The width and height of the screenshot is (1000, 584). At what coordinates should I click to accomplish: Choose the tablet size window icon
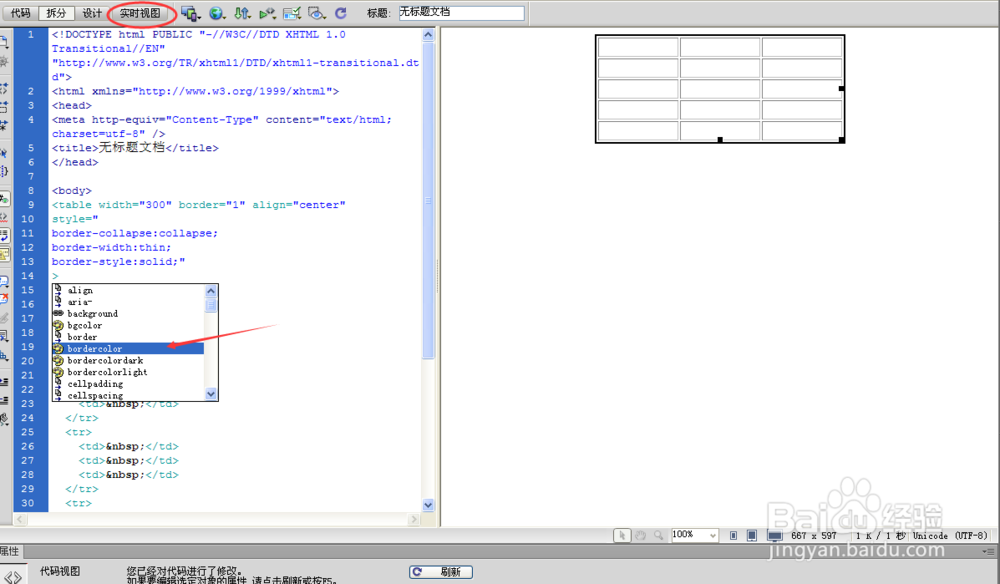[x=752, y=536]
